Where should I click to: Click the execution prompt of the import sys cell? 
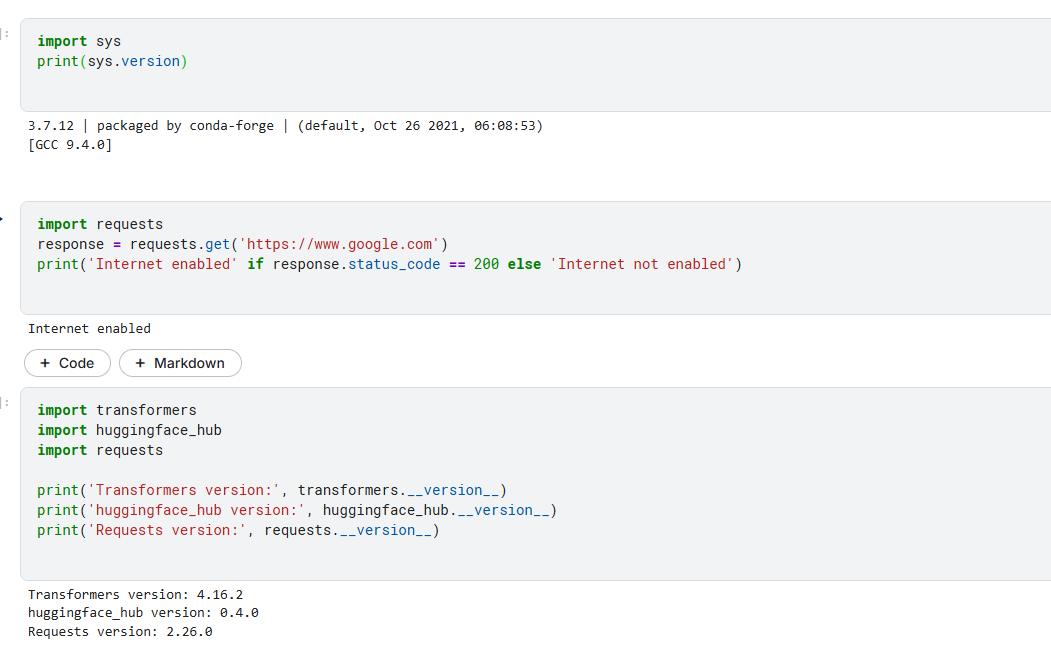tap(5, 34)
